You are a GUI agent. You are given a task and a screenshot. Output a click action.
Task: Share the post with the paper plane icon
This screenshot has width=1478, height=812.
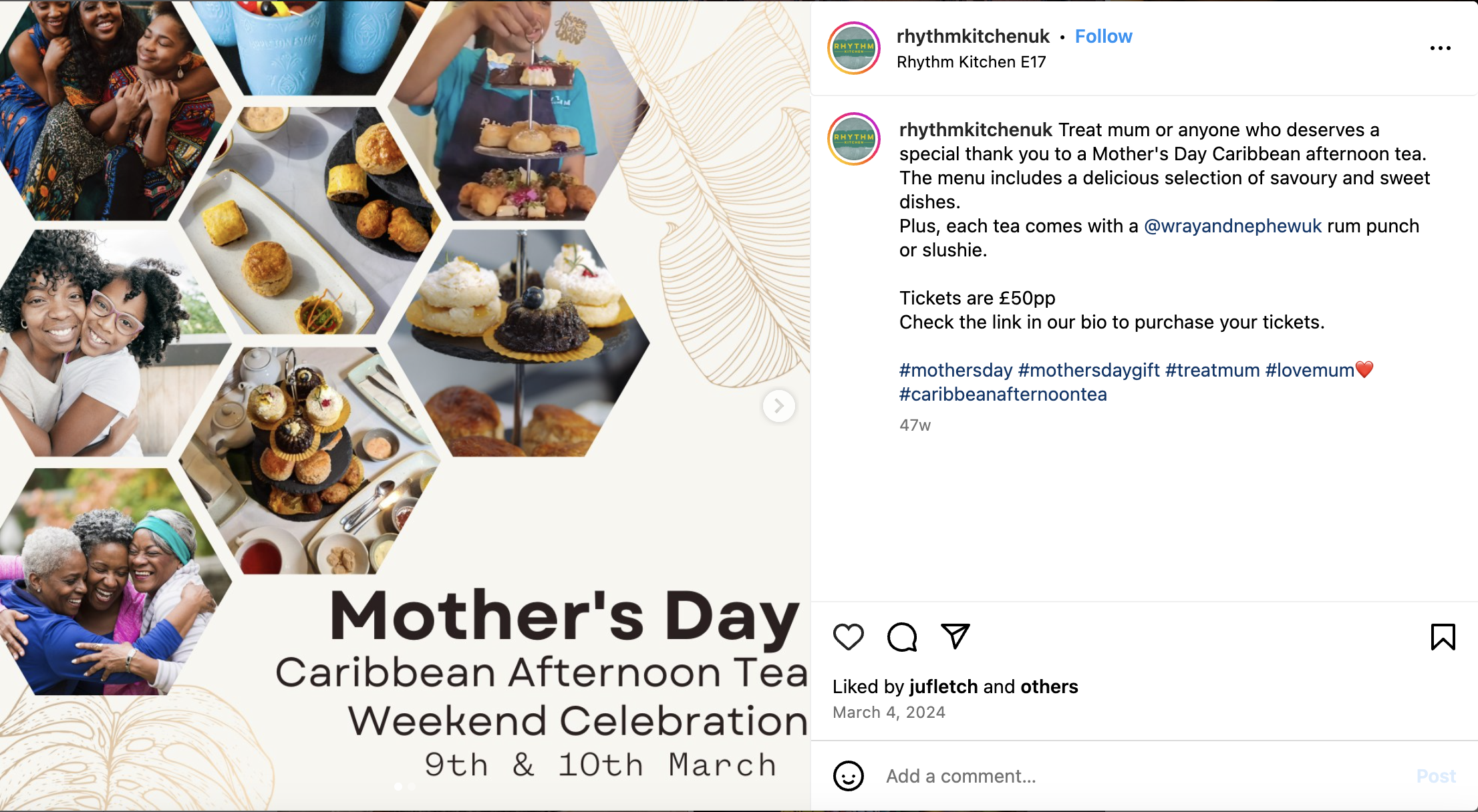click(x=955, y=636)
